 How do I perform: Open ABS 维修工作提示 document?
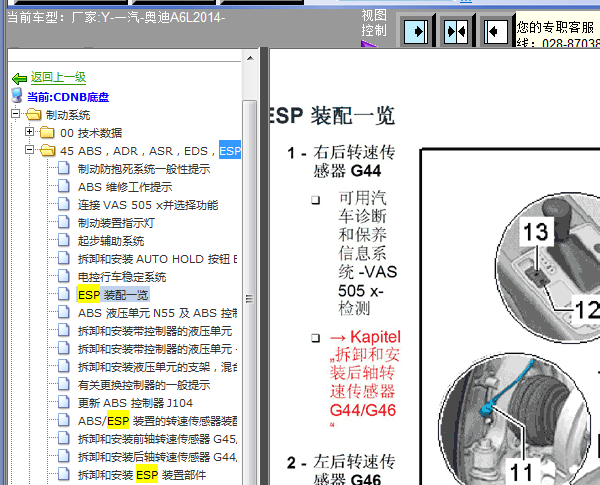tap(125, 187)
